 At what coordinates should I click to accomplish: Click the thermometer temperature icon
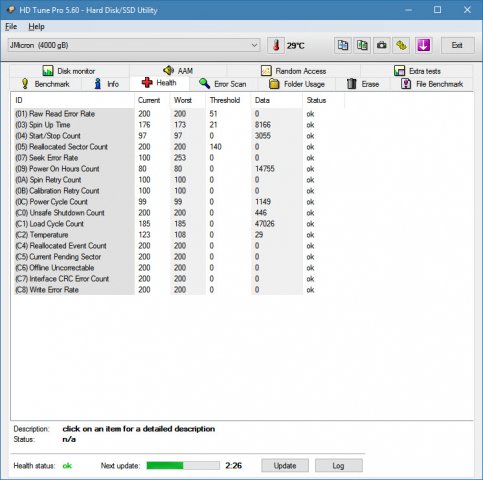276,45
